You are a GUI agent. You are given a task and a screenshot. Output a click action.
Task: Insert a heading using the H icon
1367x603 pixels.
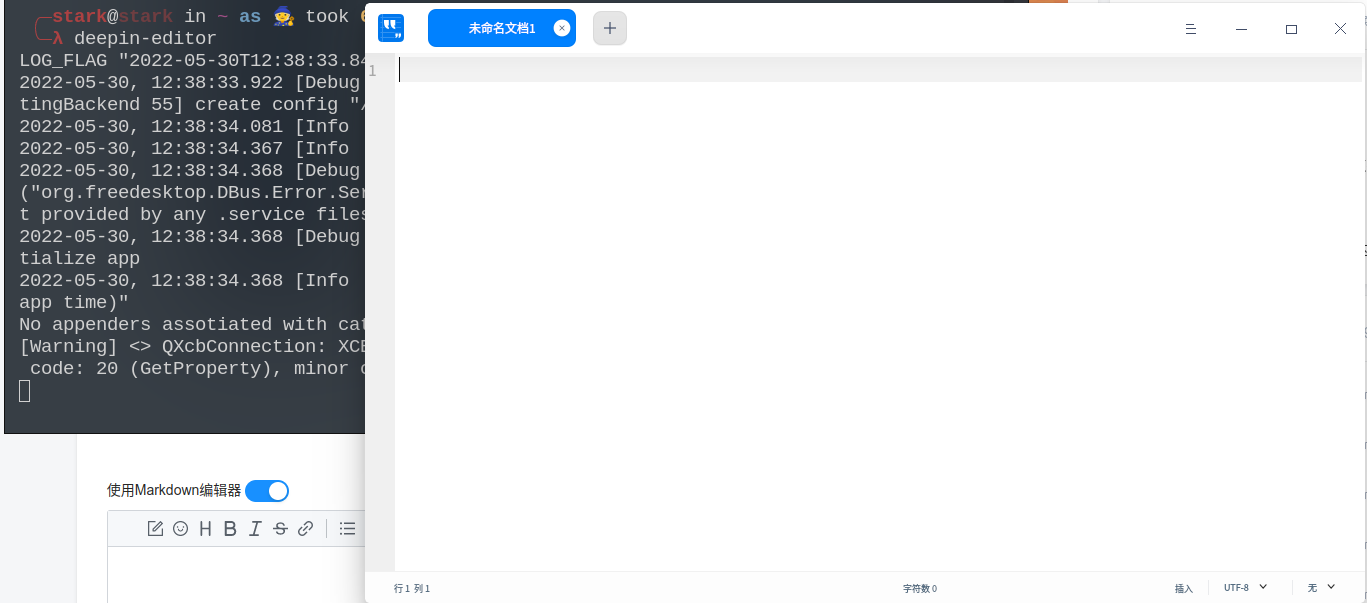(x=205, y=528)
